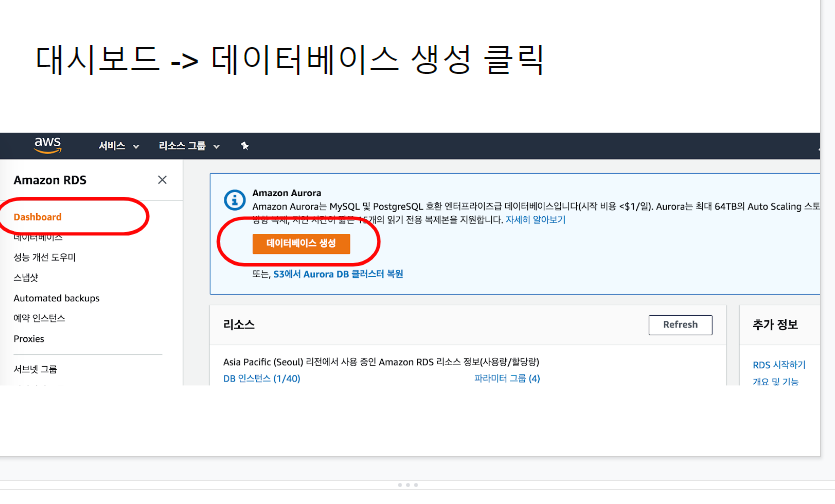
Task: Click the 데이터베이스 생성 button
Action: [x=301, y=243]
